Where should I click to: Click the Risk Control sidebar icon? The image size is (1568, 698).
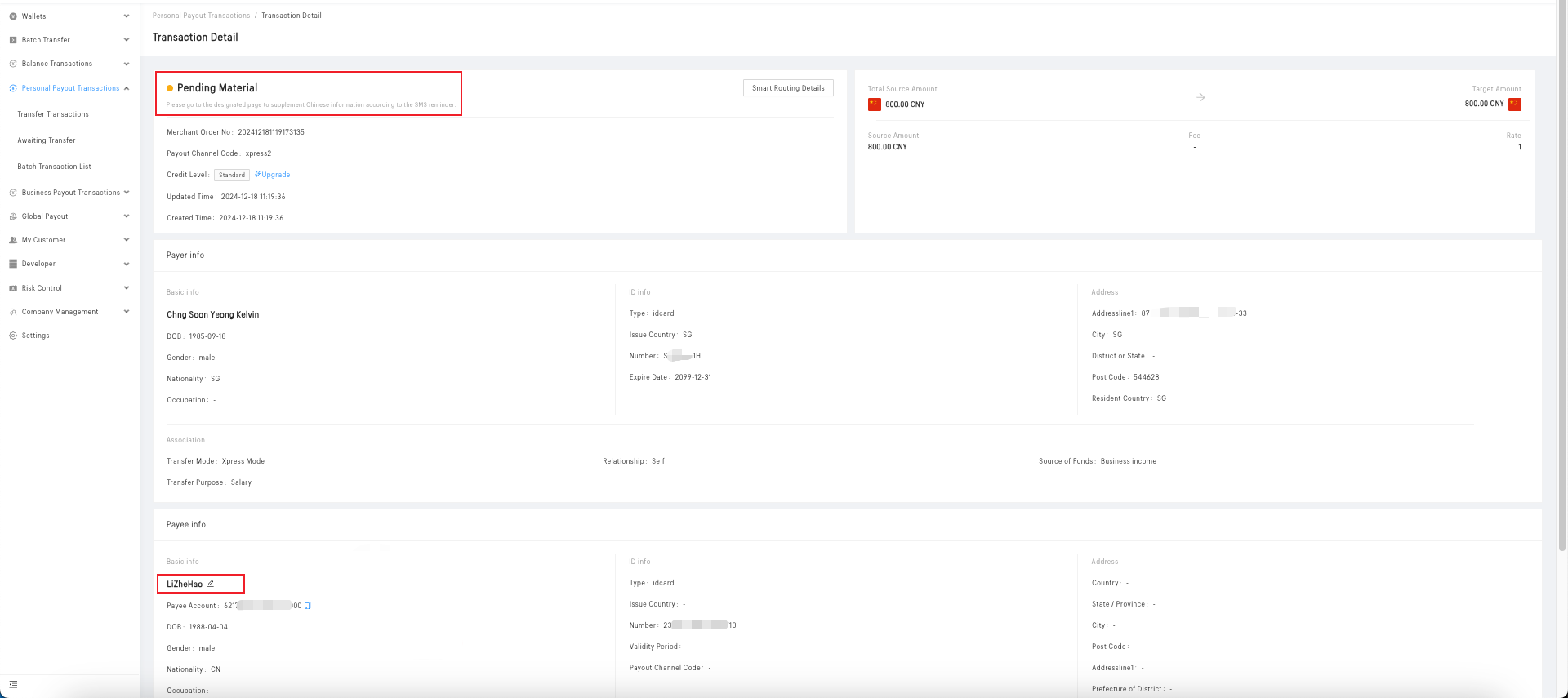[x=13, y=288]
